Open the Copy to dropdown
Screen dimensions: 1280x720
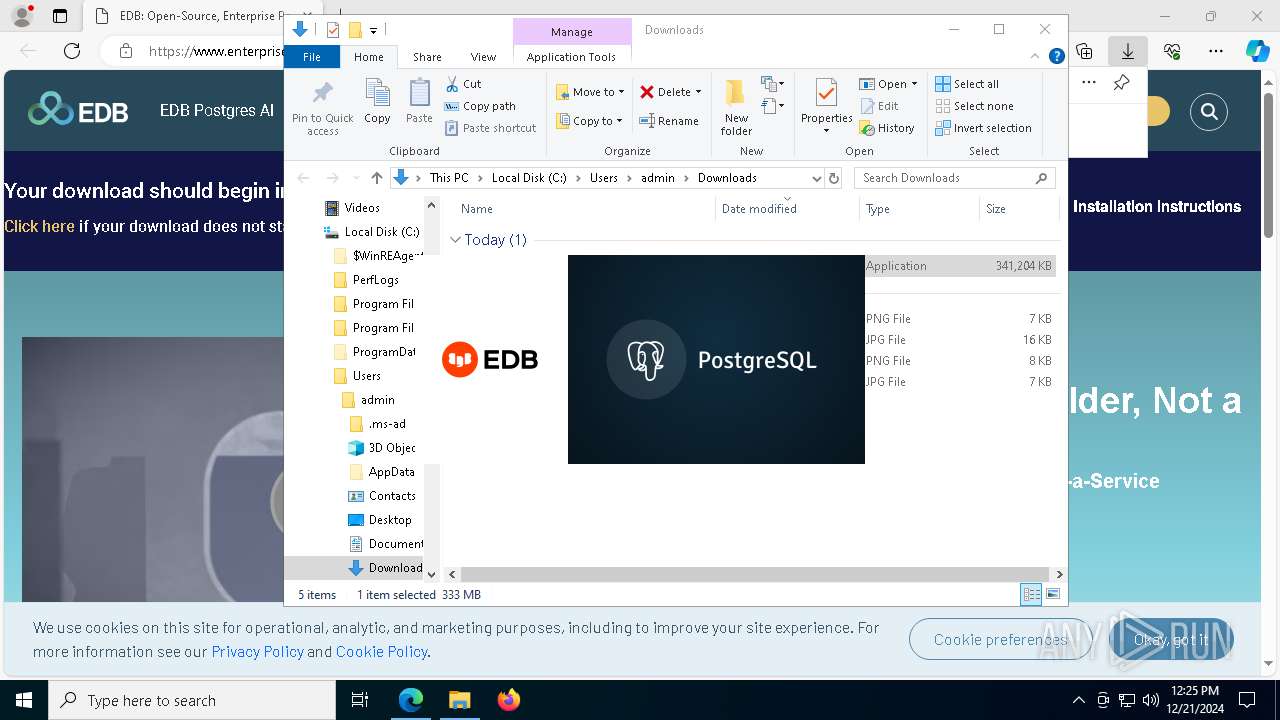click(x=589, y=121)
